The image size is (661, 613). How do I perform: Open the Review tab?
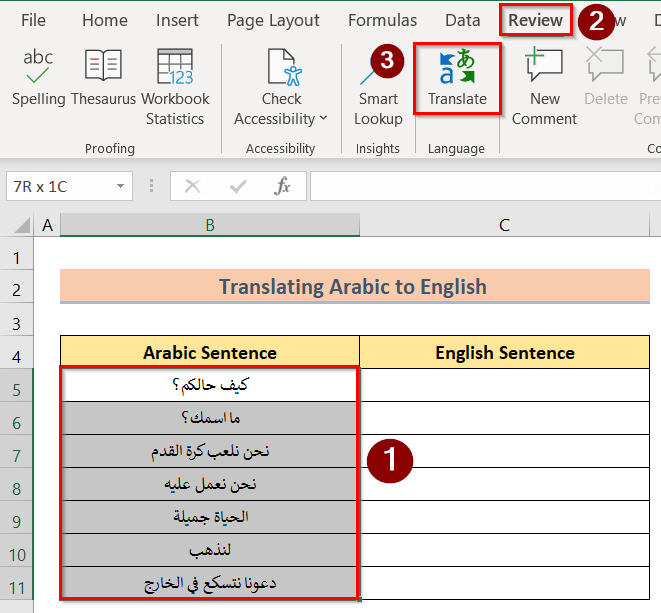535,20
